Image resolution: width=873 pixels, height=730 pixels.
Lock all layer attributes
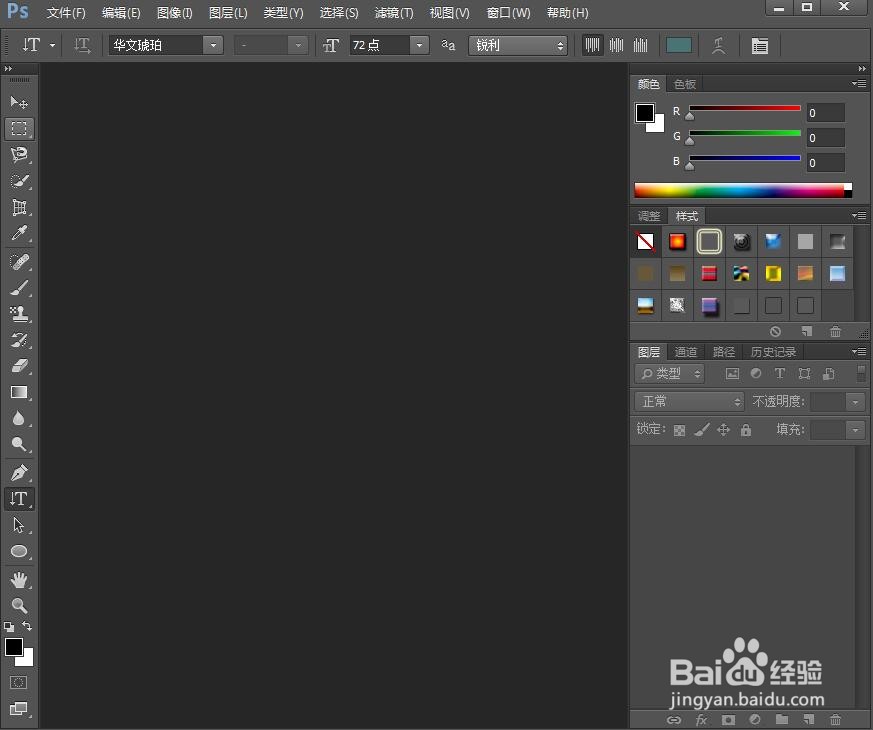(746, 429)
